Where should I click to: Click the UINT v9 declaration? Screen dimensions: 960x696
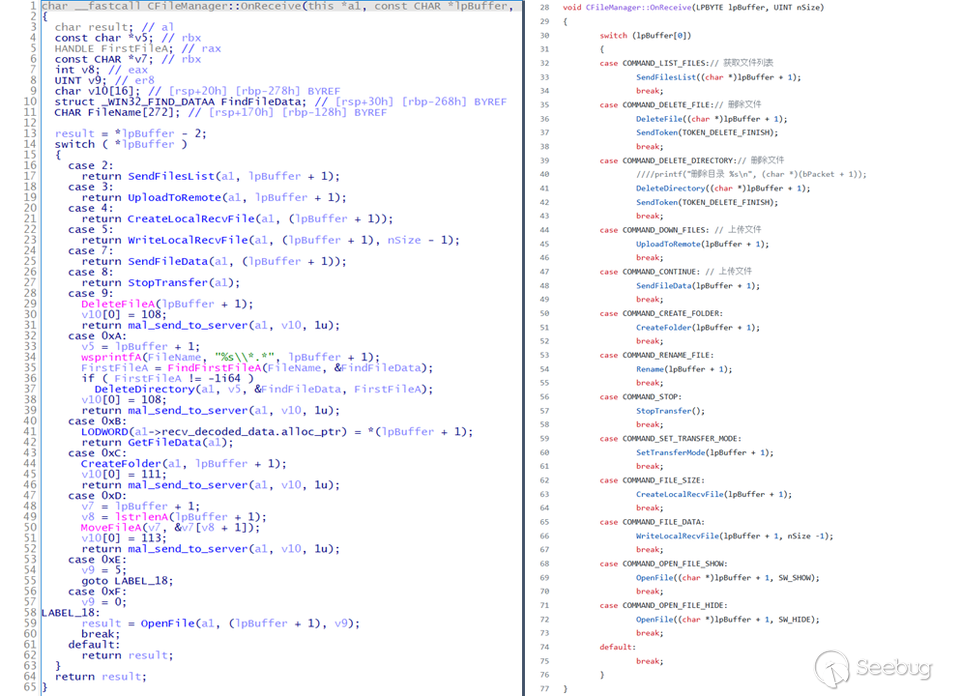pos(80,80)
